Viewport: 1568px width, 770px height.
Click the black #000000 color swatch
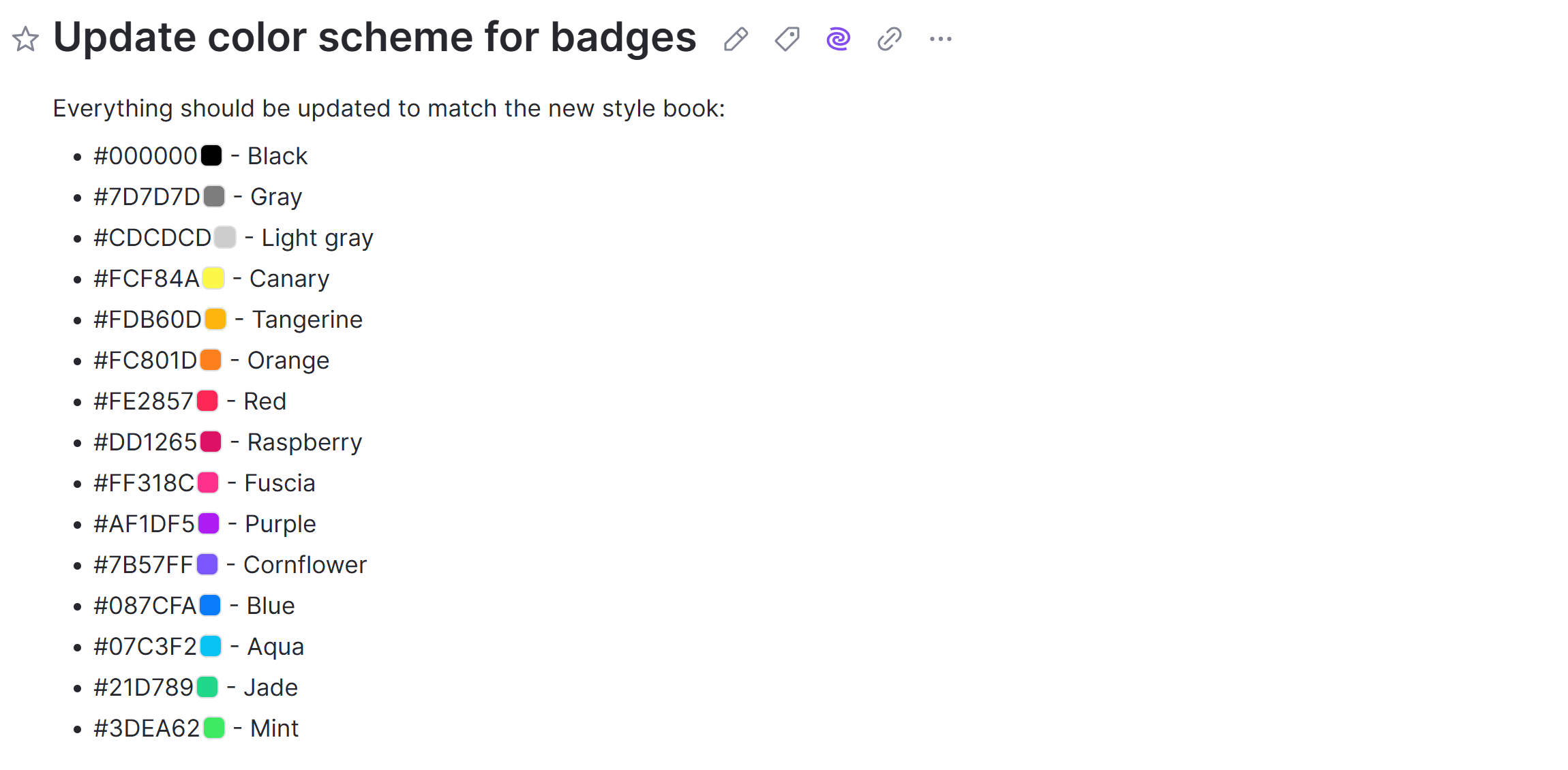click(x=211, y=156)
